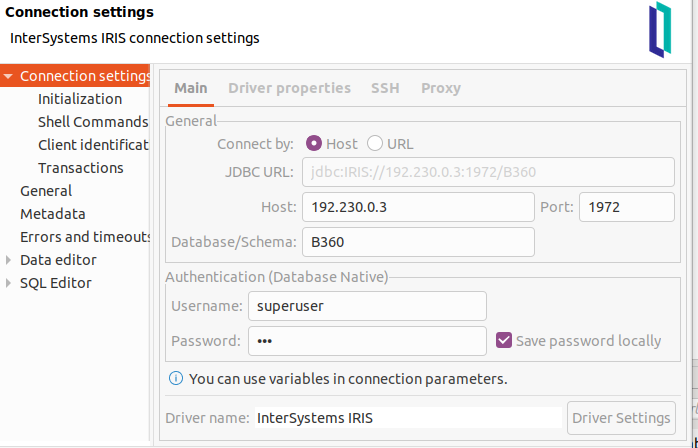The height and width of the screenshot is (448, 698).
Task: Click the Username field containing superuser
Action: pos(367,306)
